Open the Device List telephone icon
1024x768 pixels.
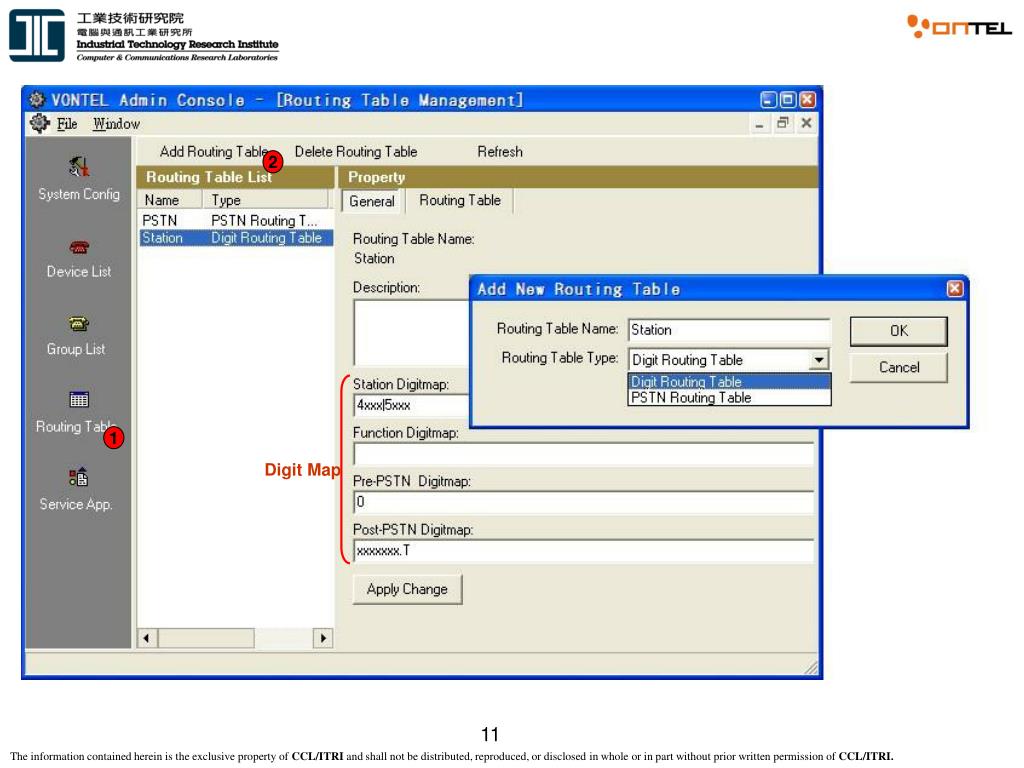pyautogui.click(x=78, y=248)
